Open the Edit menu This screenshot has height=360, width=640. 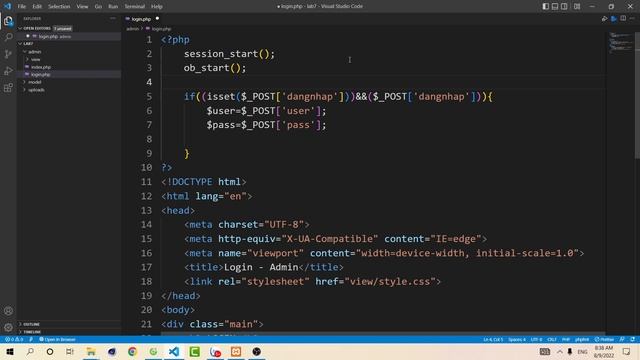[37, 7]
